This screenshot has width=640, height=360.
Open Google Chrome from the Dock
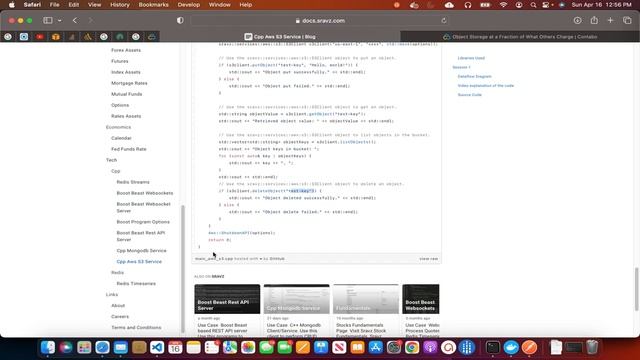pyautogui.click(x=412, y=347)
